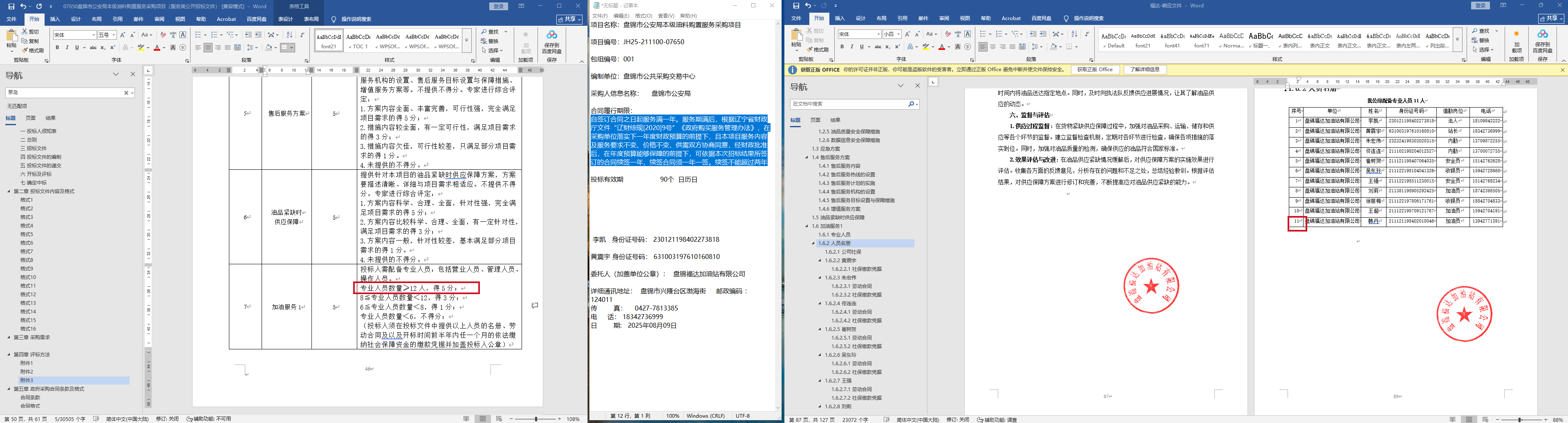The width and height of the screenshot is (1568, 423).
Task: Close the navigation pane in left Word
Action: (x=133, y=74)
